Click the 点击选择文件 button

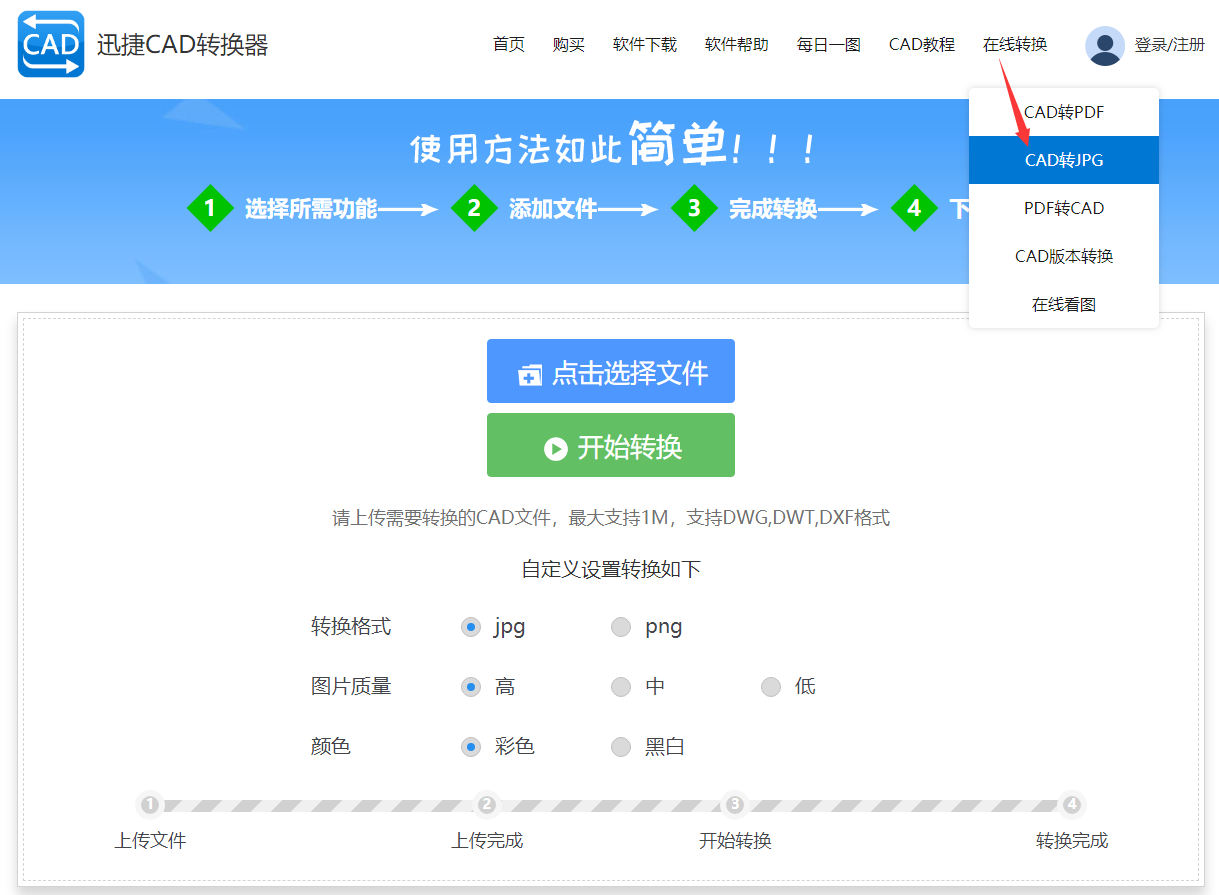[611, 371]
